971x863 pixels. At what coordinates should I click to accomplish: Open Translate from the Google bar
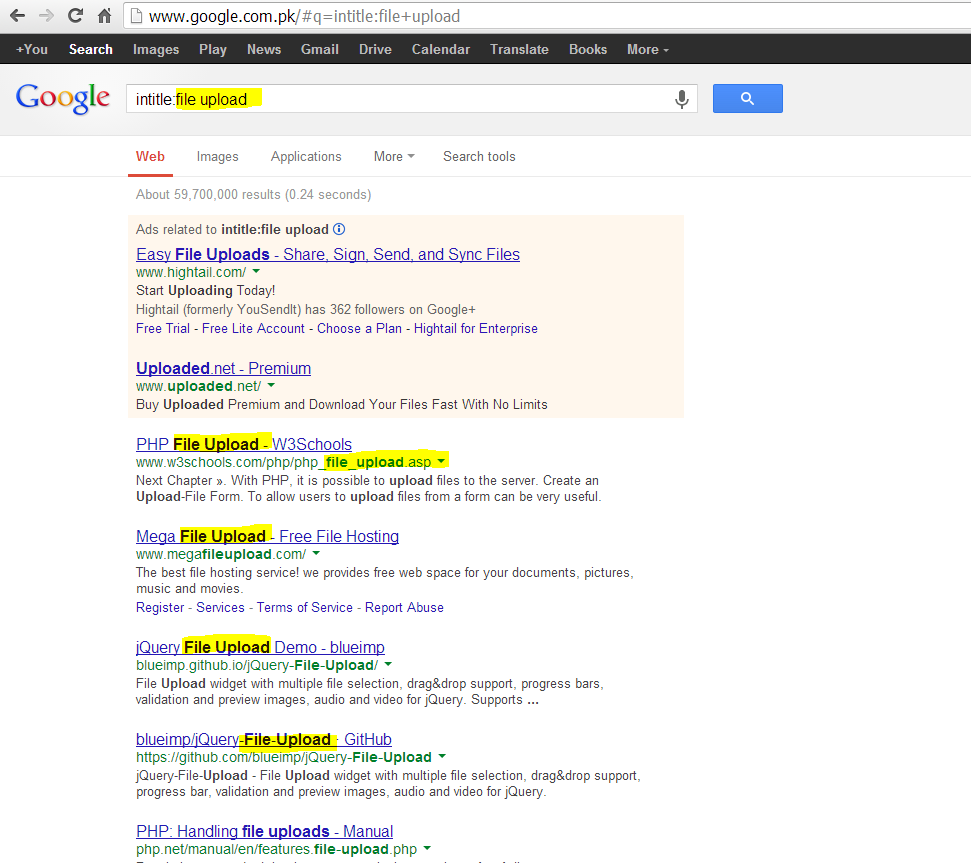(x=519, y=50)
